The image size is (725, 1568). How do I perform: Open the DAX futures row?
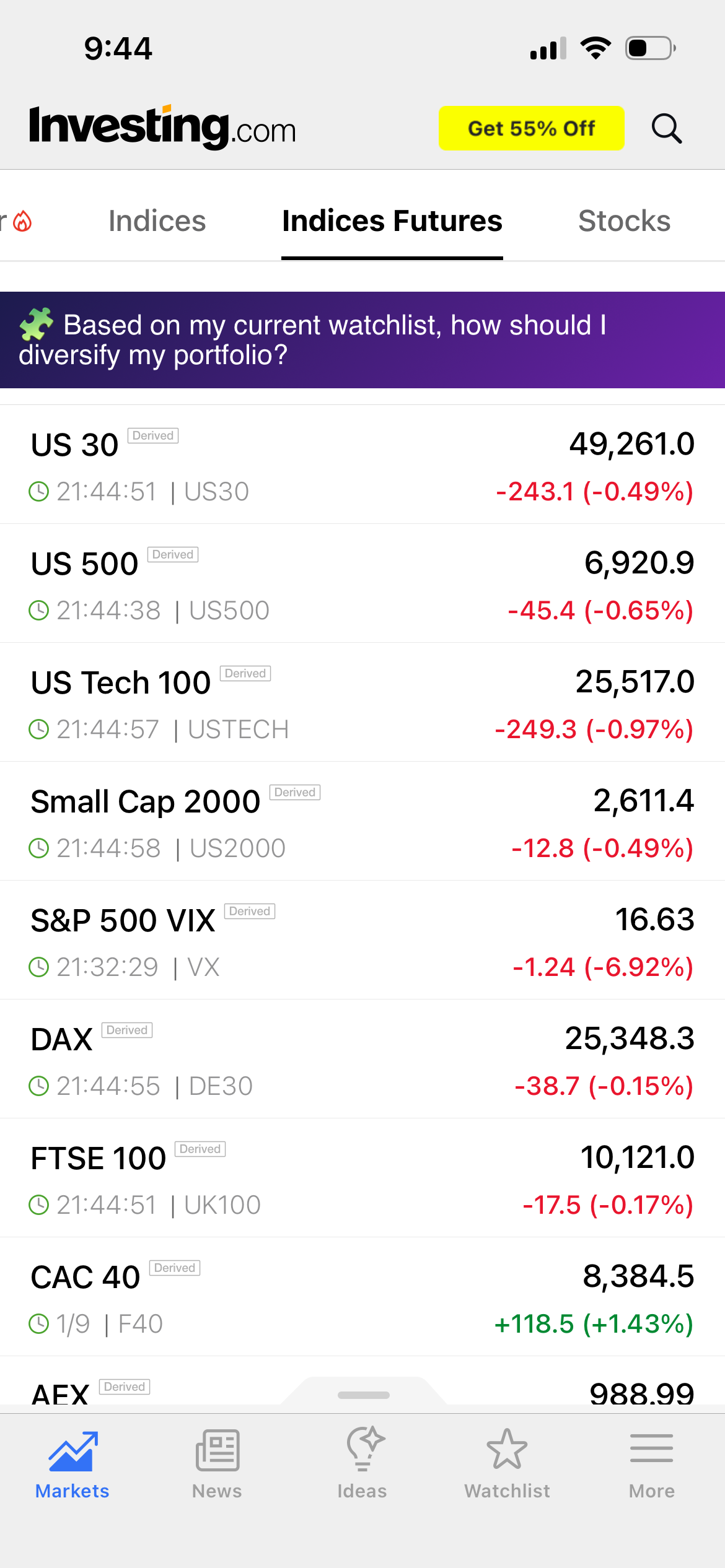pos(362,1060)
